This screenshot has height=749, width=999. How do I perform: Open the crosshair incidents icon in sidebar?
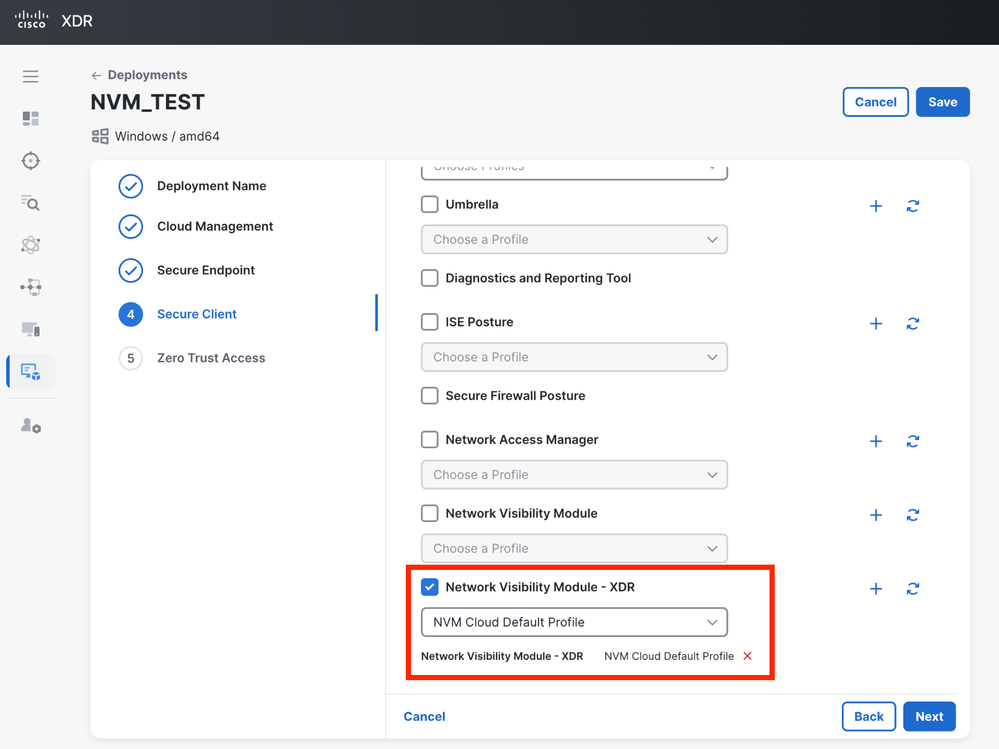click(31, 160)
